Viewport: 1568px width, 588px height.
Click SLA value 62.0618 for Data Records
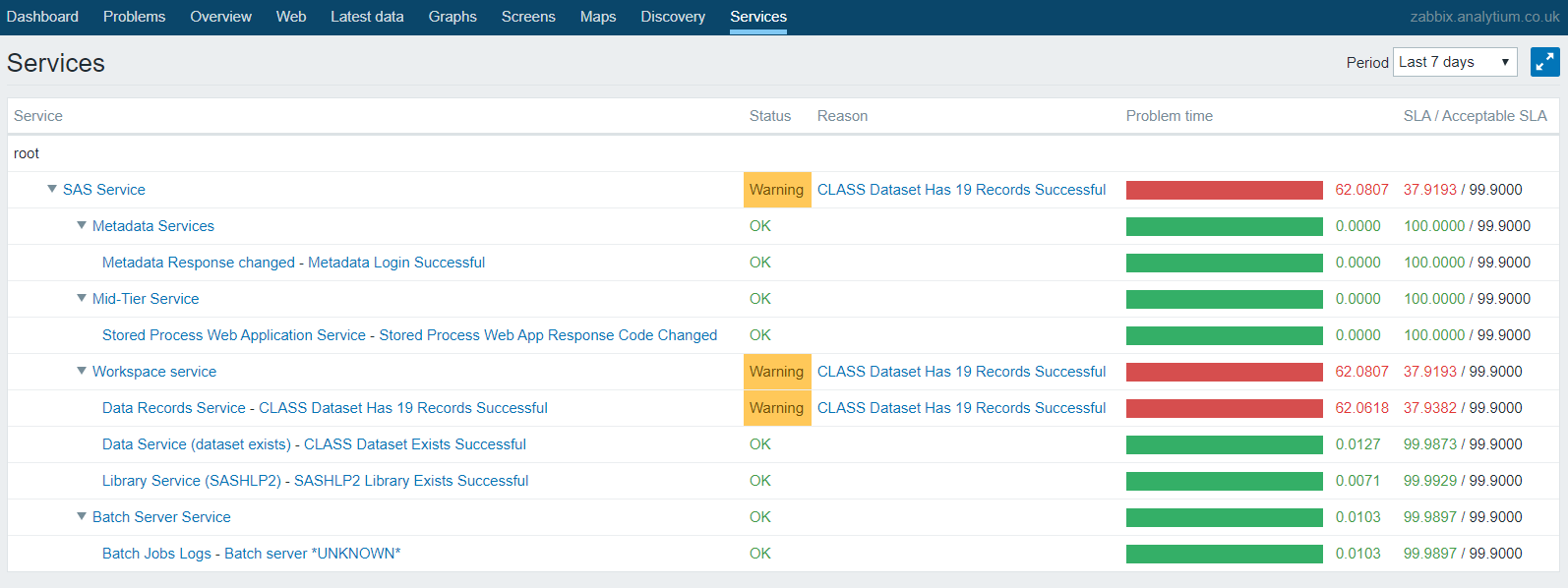click(x=1361, y=408)
